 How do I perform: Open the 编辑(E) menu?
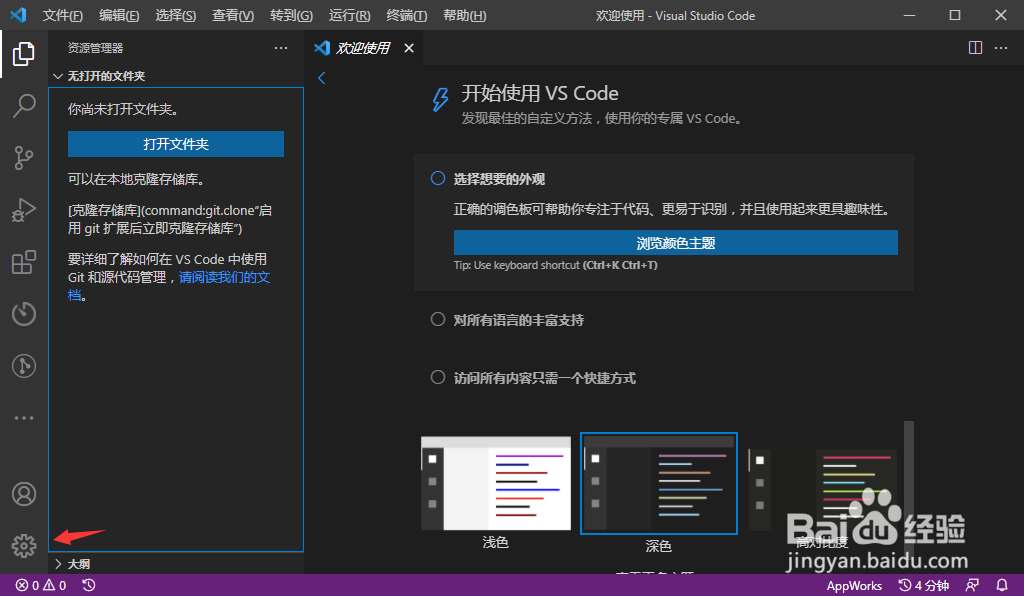119,15
